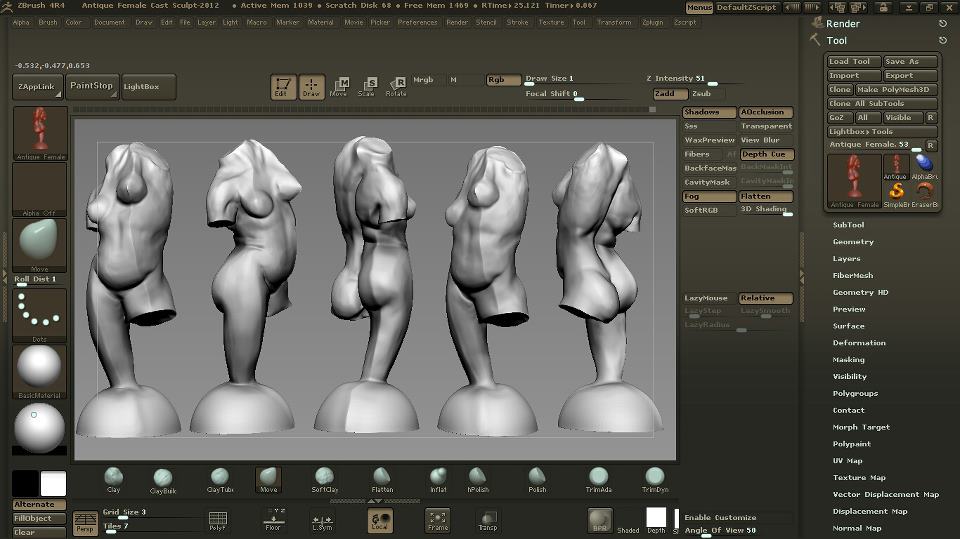Switch to Scale transform mode icon
This screenshot has width=960, height=539.
(x=367, y=87)
